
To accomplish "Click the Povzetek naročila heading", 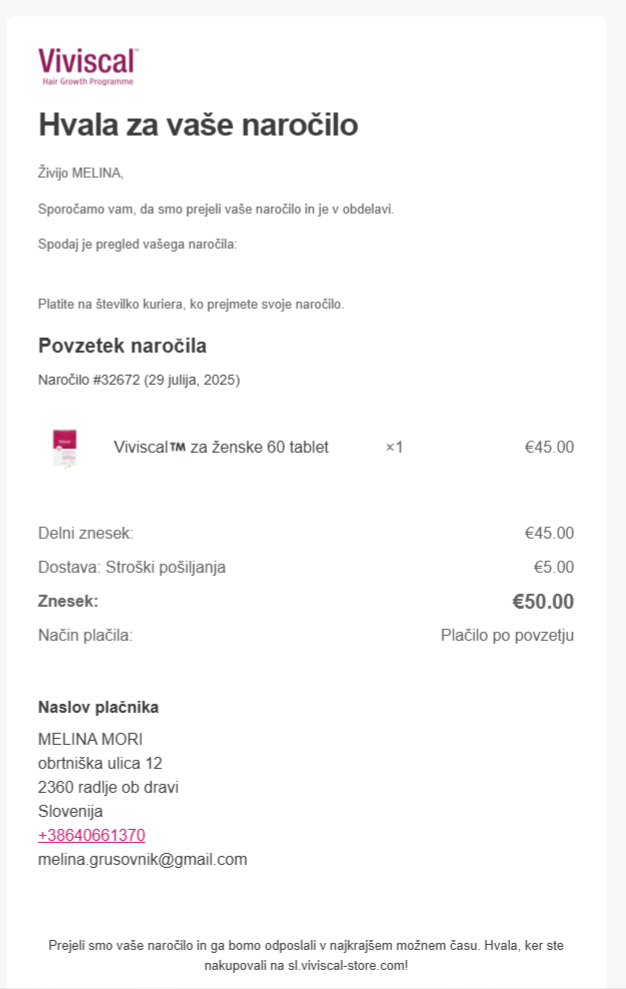I will (x=122, y=346).
